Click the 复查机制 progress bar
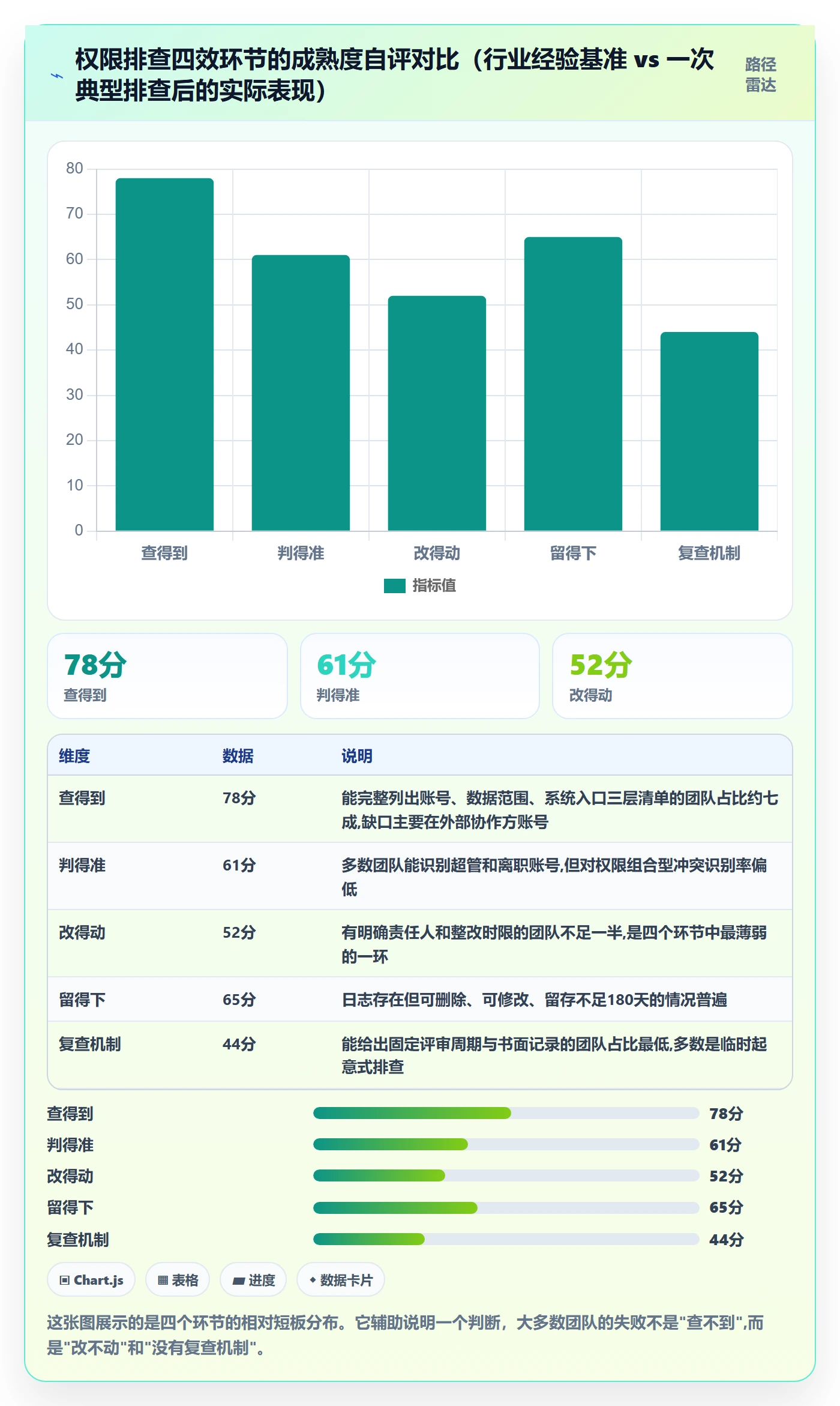840x1406 pixels. (x=506, y=1239)
